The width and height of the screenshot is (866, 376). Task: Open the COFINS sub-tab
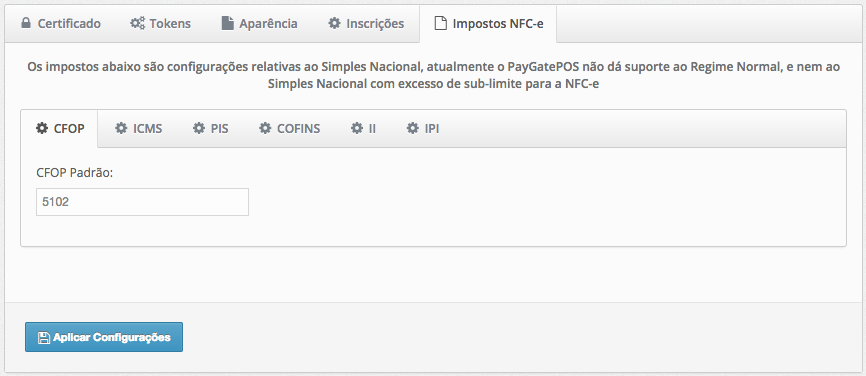[x=290, y=129]
